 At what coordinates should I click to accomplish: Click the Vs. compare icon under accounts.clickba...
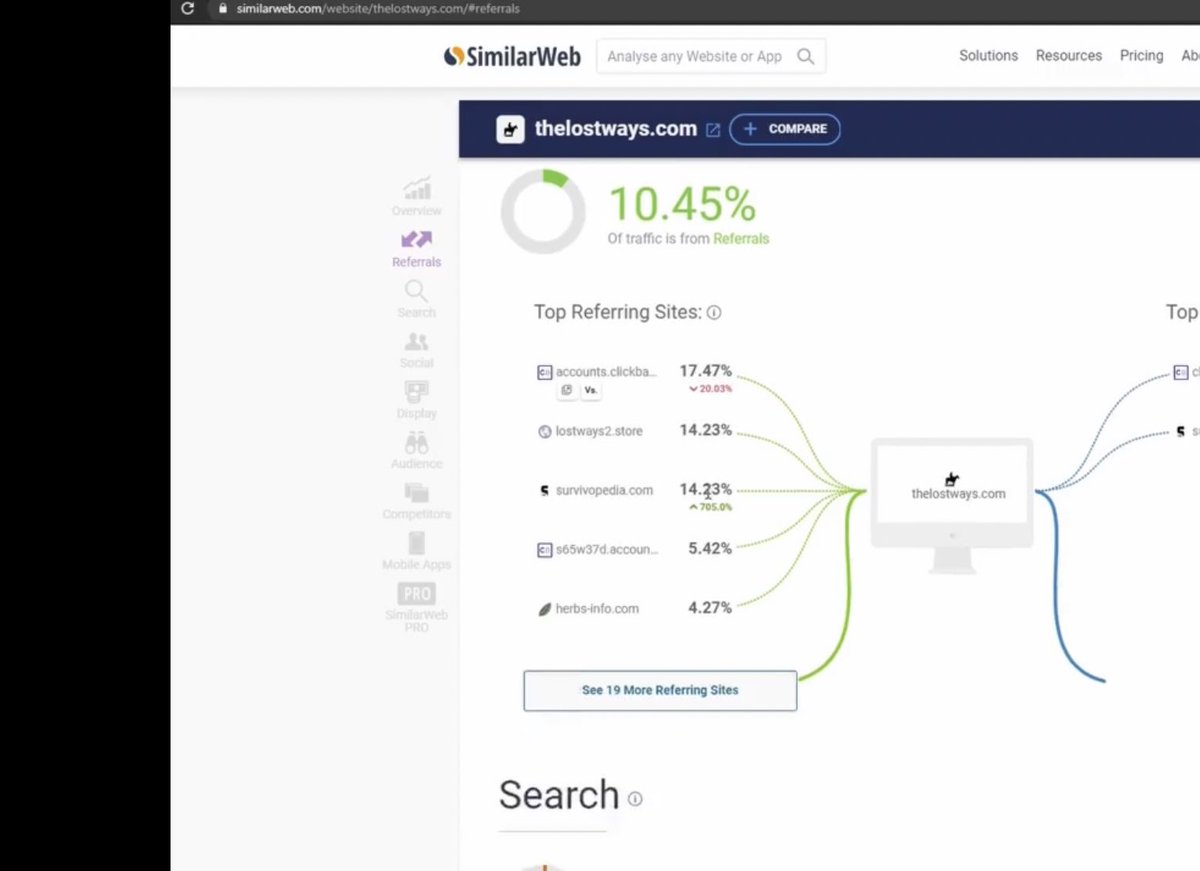(x=591, y=390)
